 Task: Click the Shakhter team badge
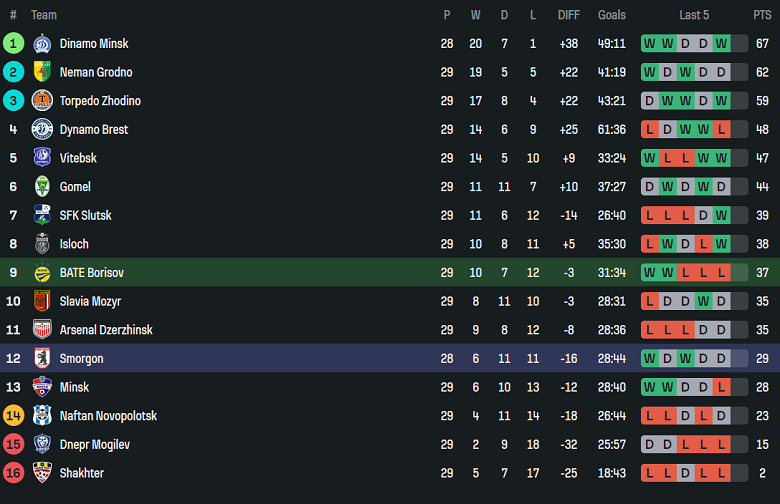point(42,473)
